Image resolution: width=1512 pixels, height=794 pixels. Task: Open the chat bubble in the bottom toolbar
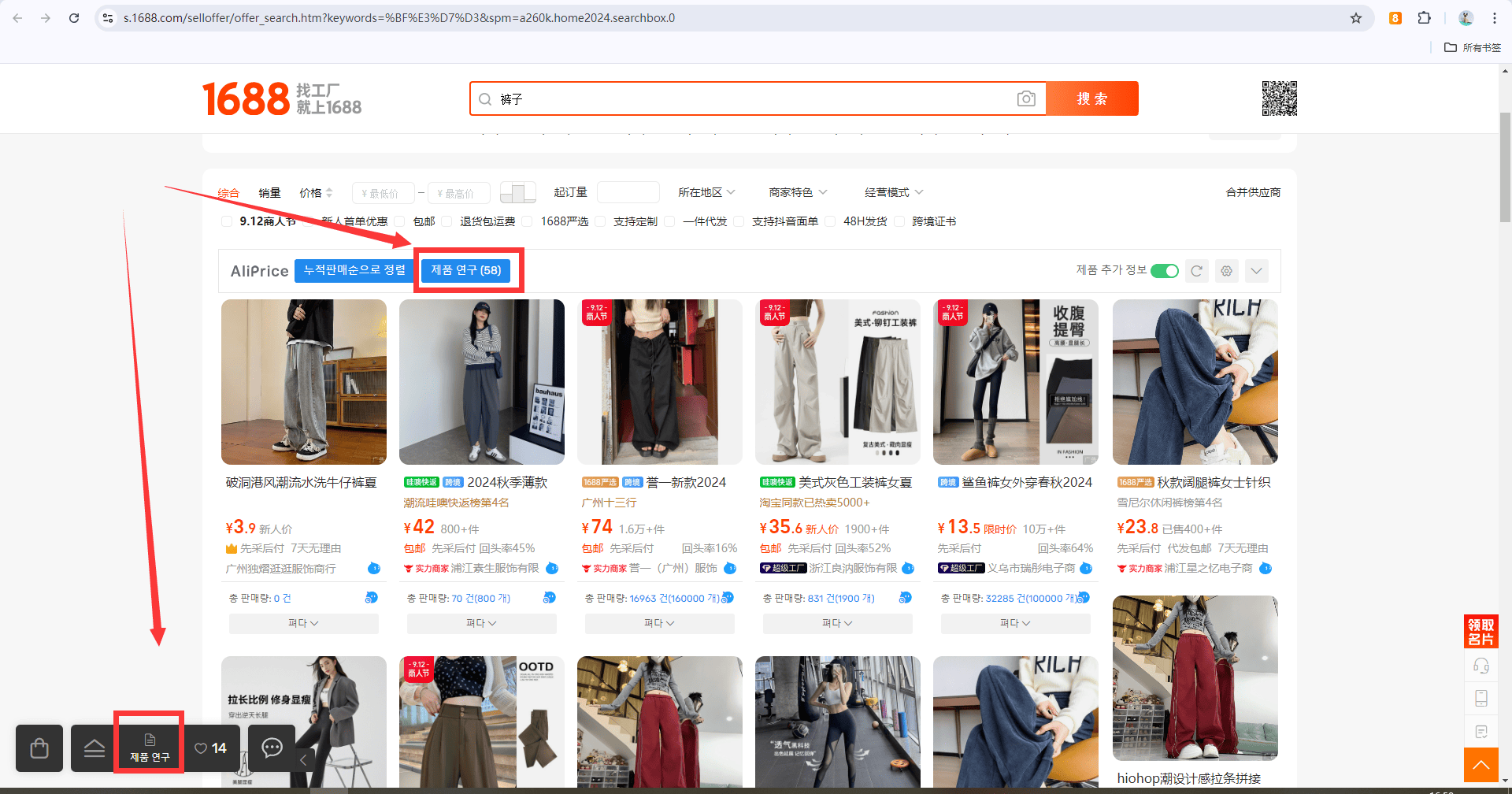[x=272, y=748]
